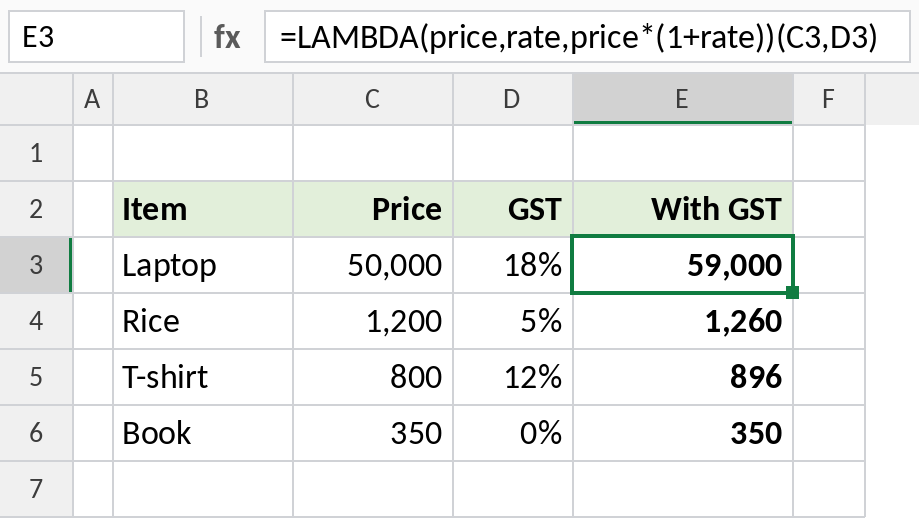
Task: Select the price cell 50,000
Action: pyautogui.click(x=373, y=265)
